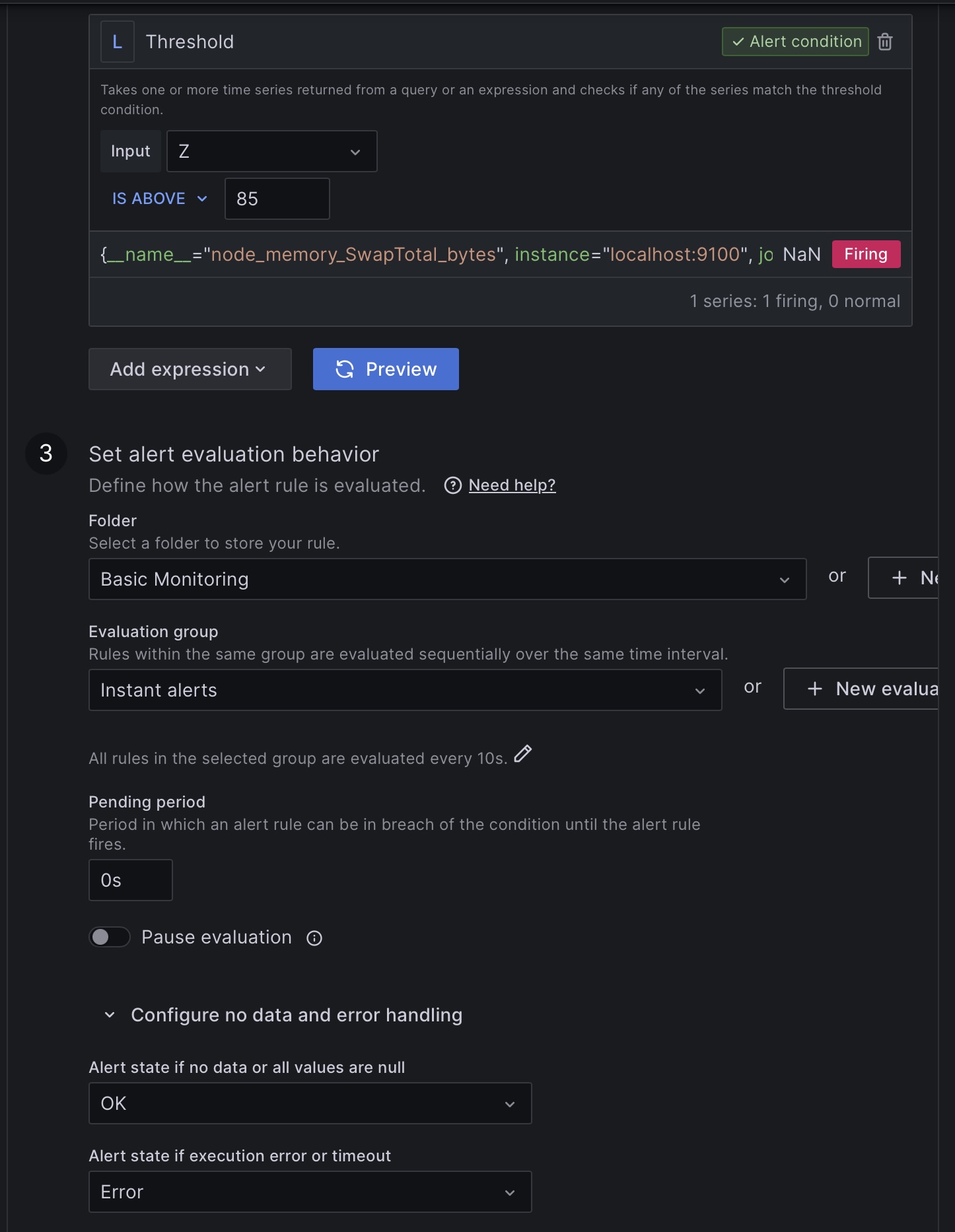This screenshot has height=1232, width=955.
Task: Toggle the Pause evaluation switch
Action: (110, 937)
